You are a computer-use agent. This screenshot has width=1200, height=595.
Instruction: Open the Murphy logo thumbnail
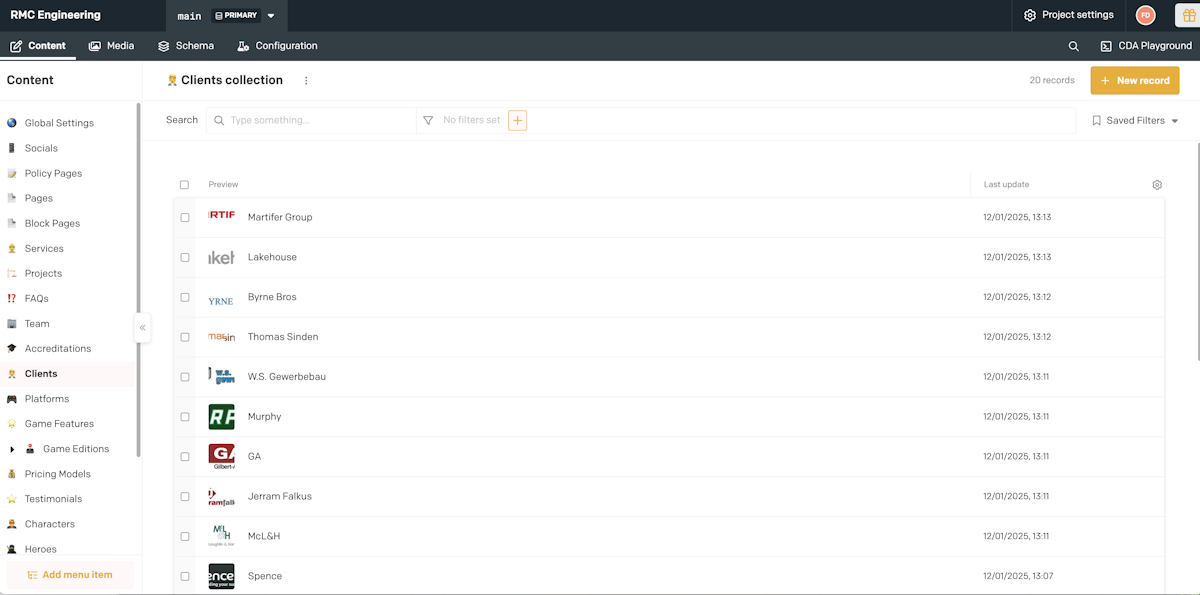(x=221, y=416)
